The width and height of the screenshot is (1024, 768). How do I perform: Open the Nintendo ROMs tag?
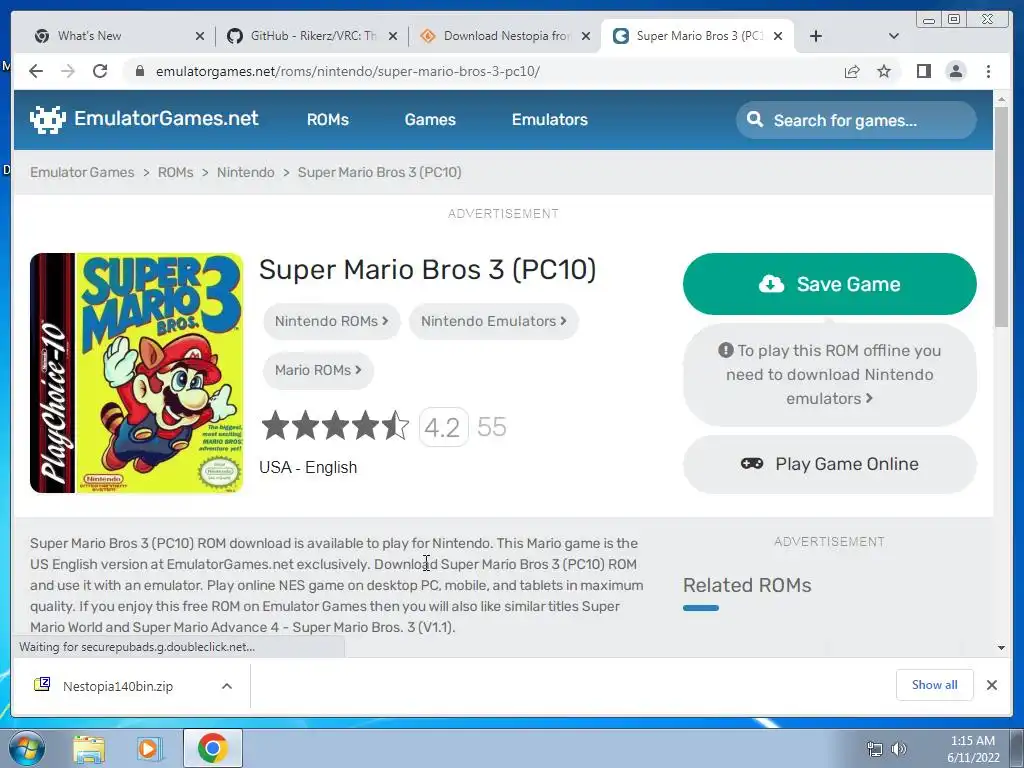[x=331, y=321]
